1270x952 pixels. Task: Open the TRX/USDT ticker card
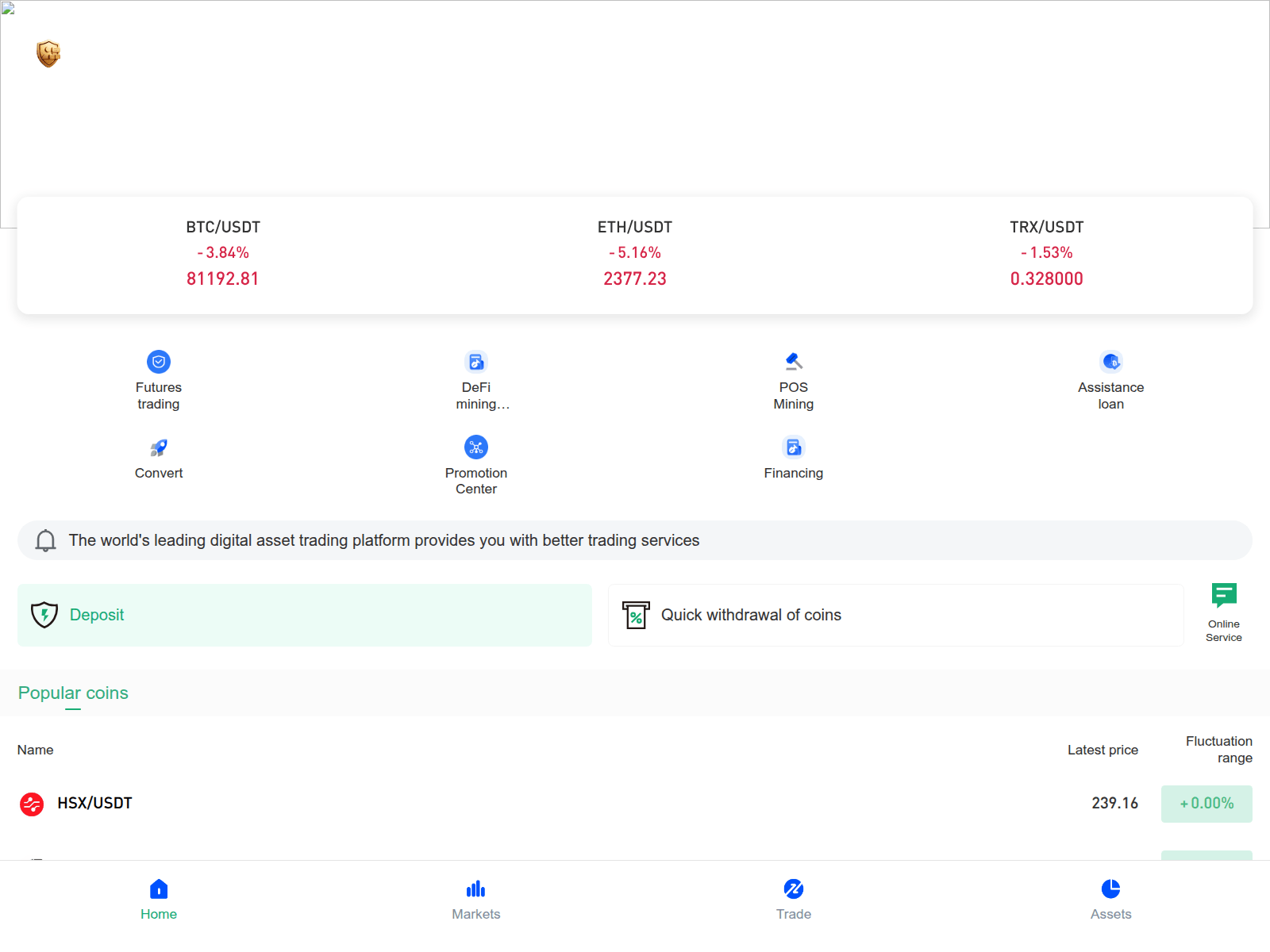[x=1047, y=254]
